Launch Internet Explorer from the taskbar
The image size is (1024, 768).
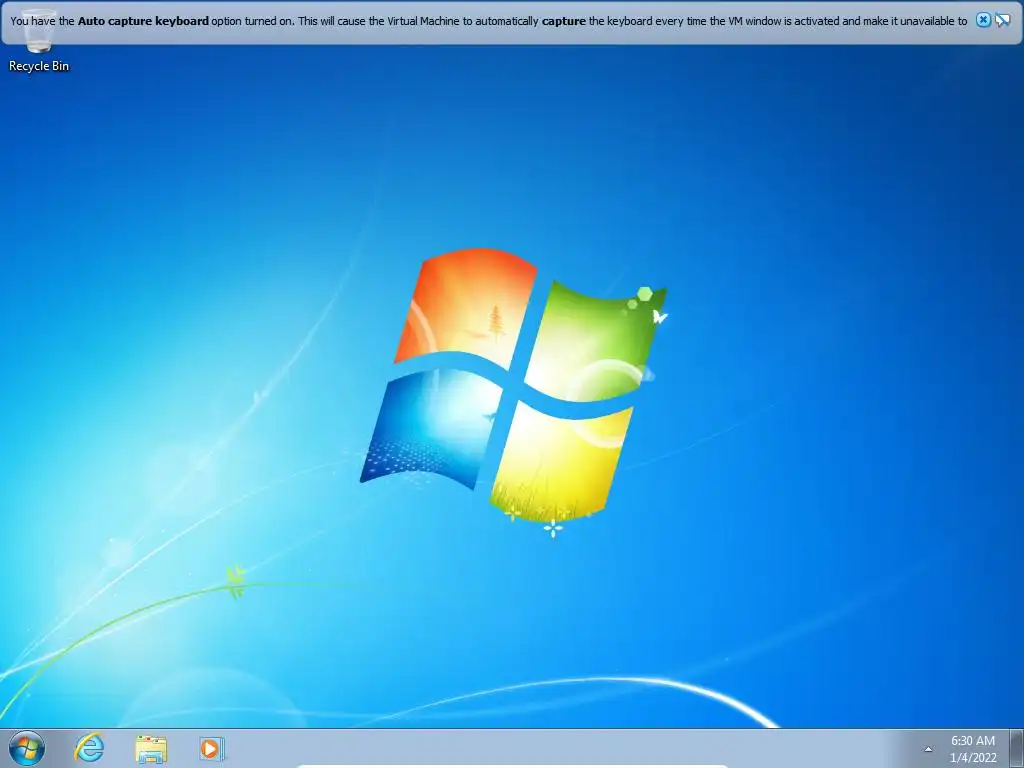coord(89,748)
